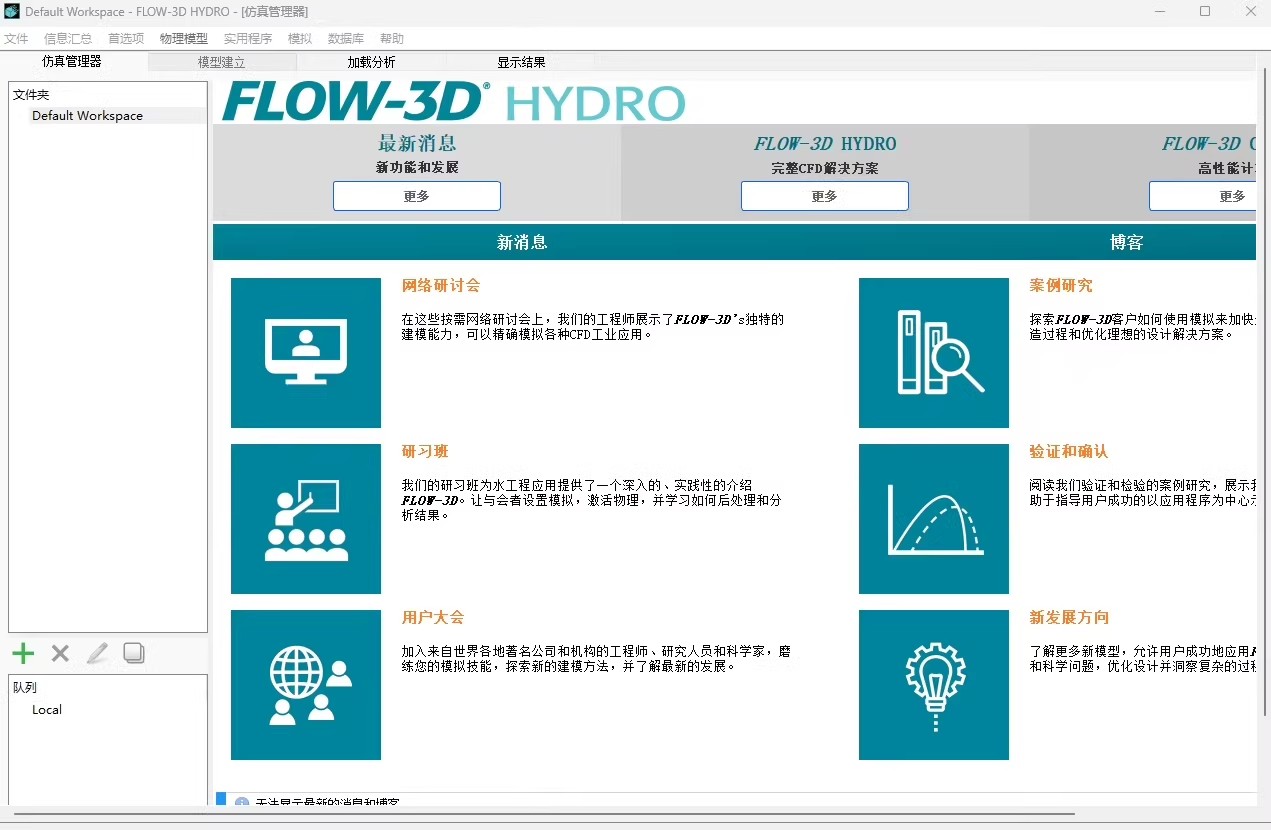Select the 队列 queue header item
This screenshot has width=1271, height=830.
[x=25, y=688]
